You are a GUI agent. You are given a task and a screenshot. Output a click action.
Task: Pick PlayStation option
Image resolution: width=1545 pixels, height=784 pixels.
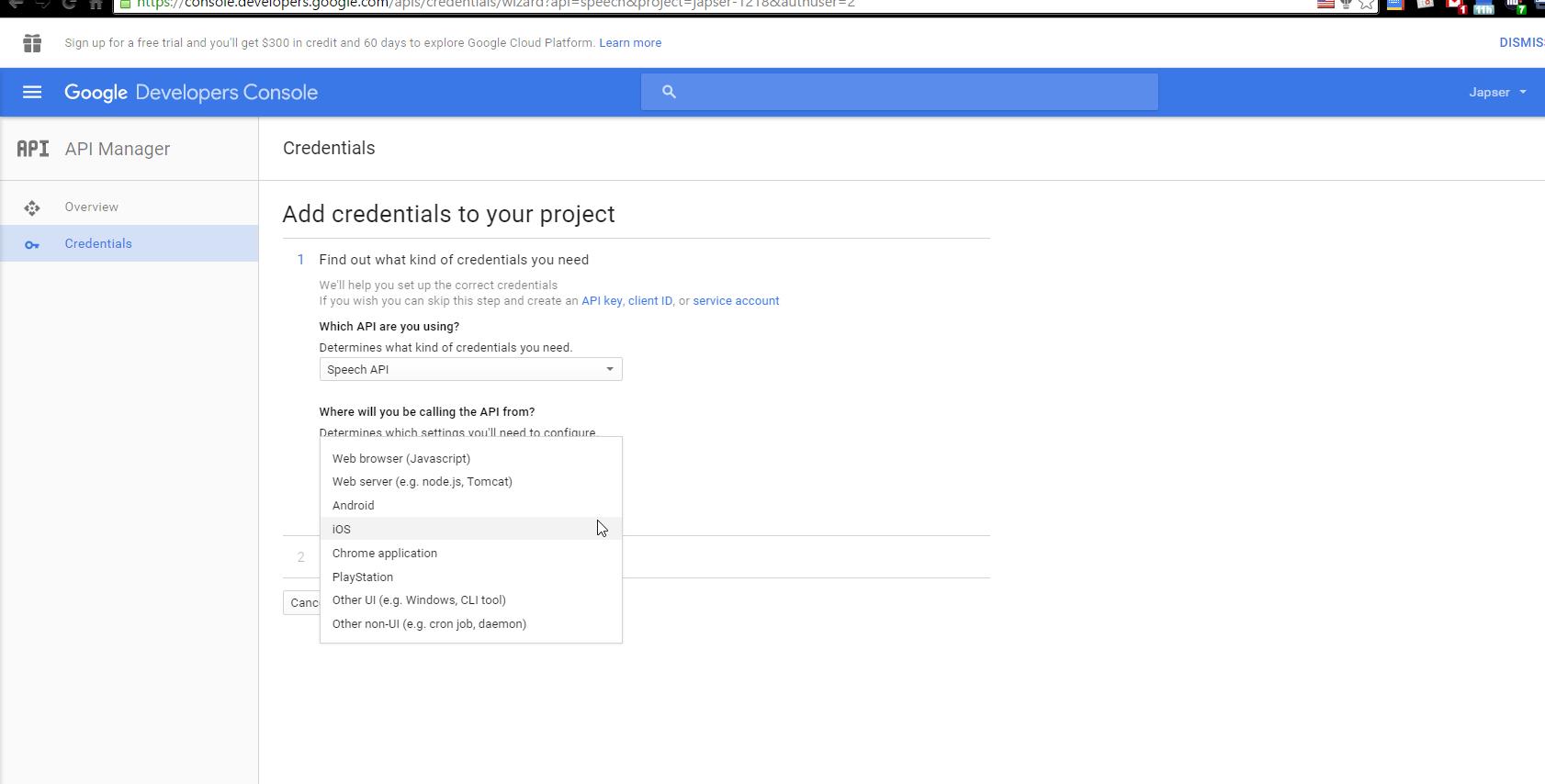(470, 577)
